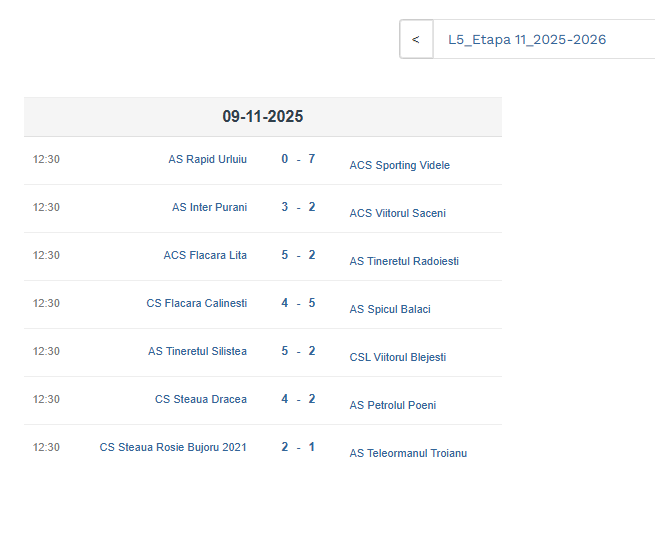Click CSL Viitorul Blejesti team link

[397, 357]
